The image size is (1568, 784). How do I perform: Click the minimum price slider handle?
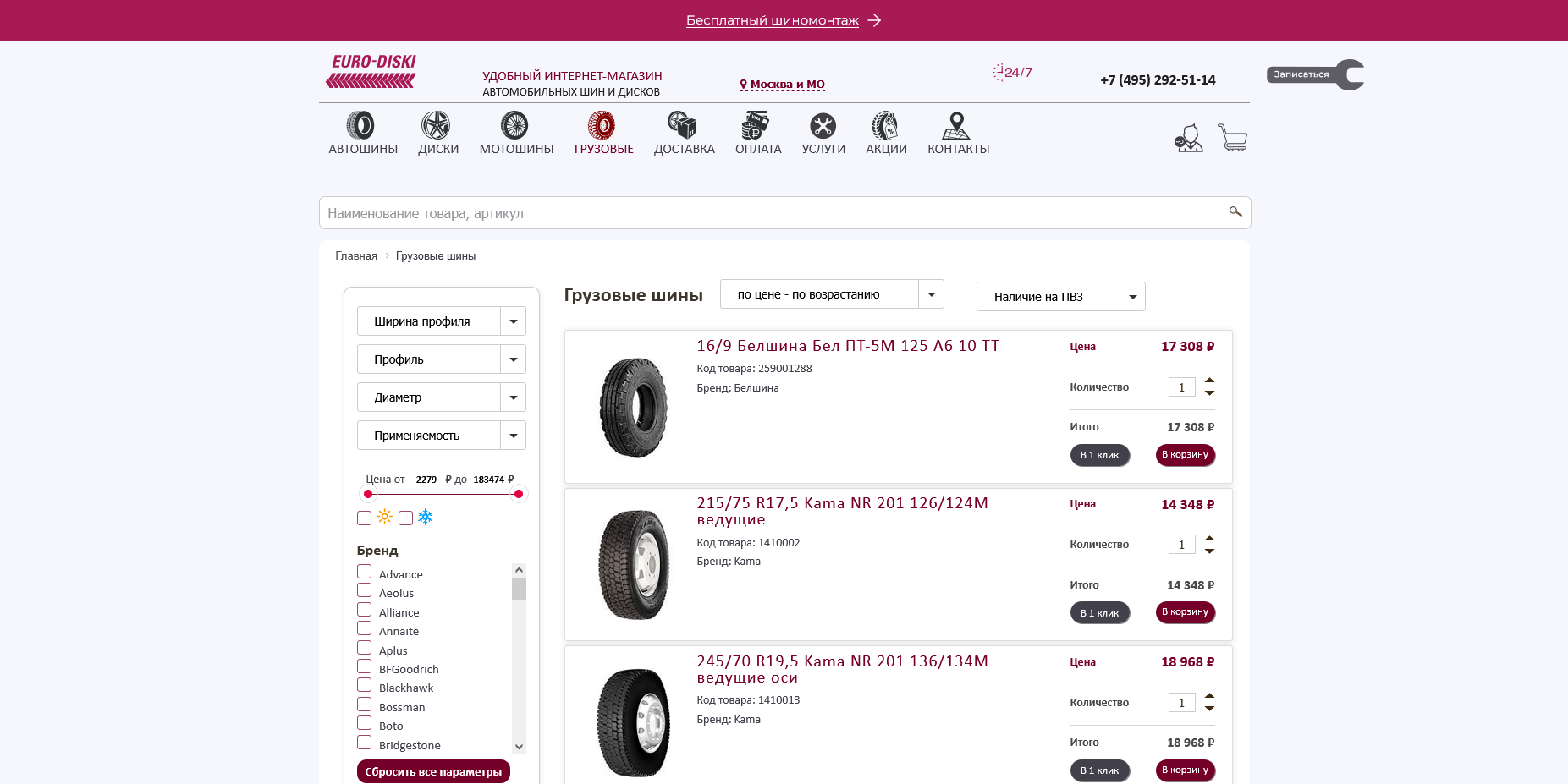[x=368, y=494]
